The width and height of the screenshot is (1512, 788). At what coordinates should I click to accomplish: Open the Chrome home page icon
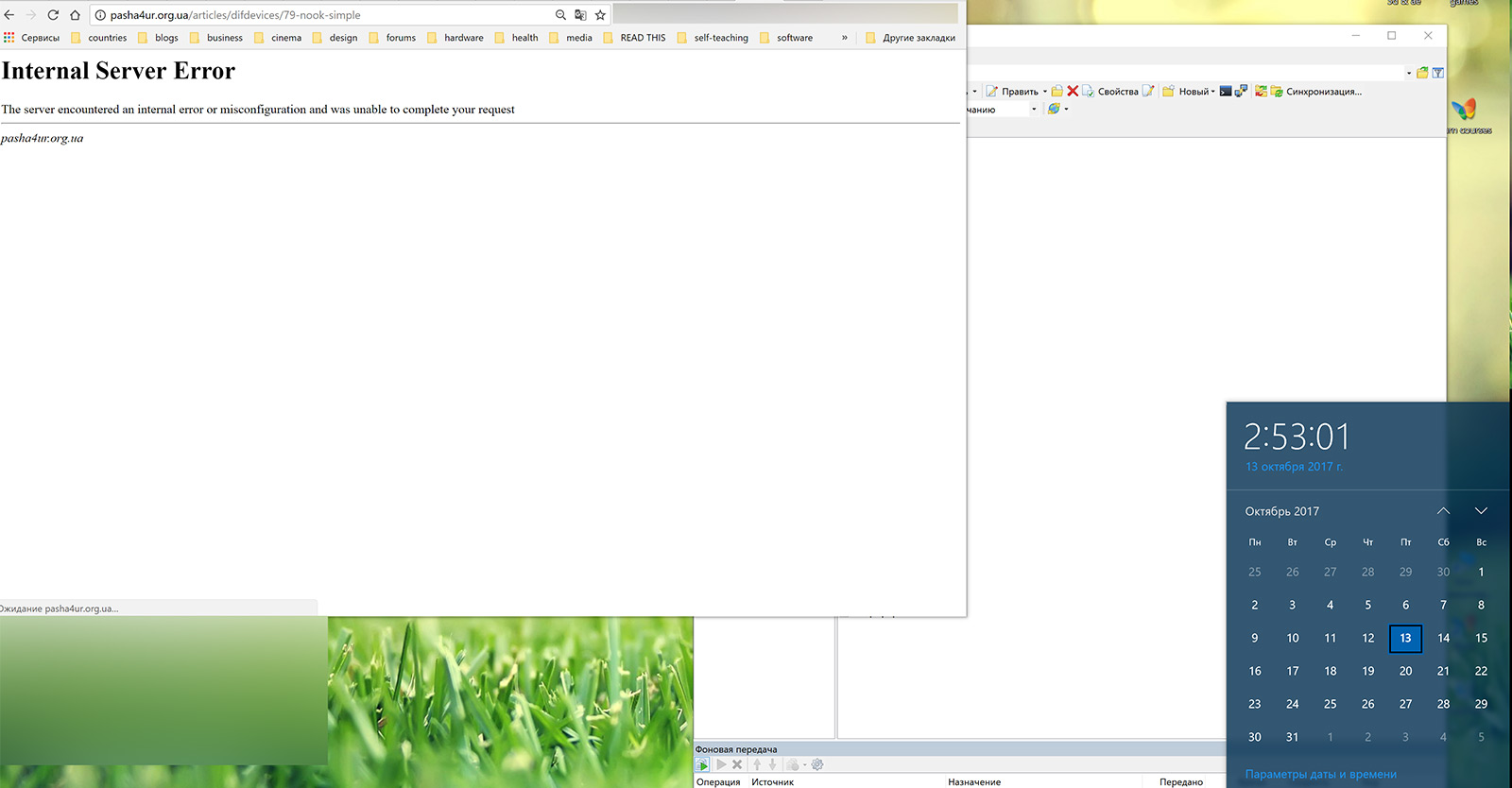coord(75,15)
